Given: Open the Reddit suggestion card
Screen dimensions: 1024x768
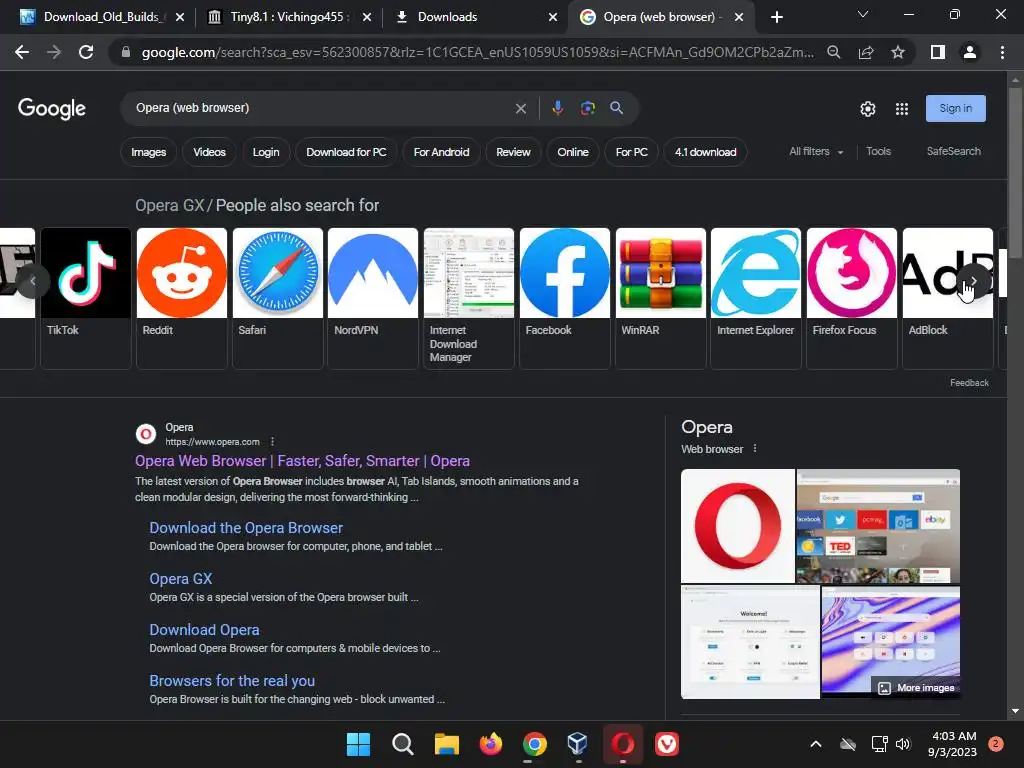Looking at the screenshot, I should 182,298.
